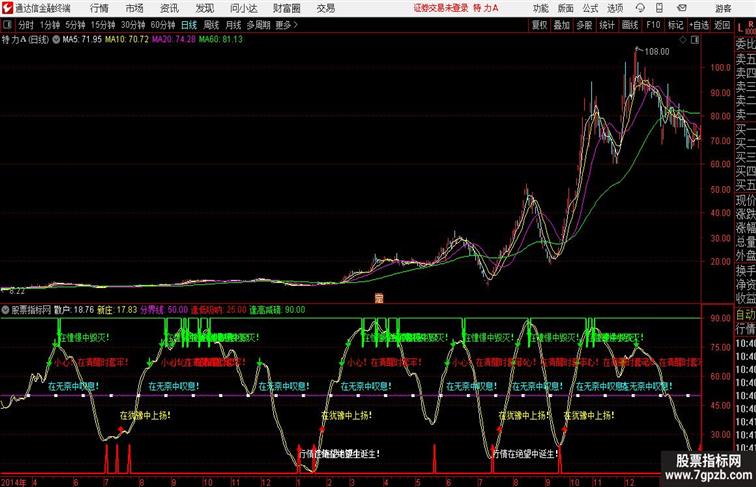Add stock via +自选 button

[x=699, y=25]
